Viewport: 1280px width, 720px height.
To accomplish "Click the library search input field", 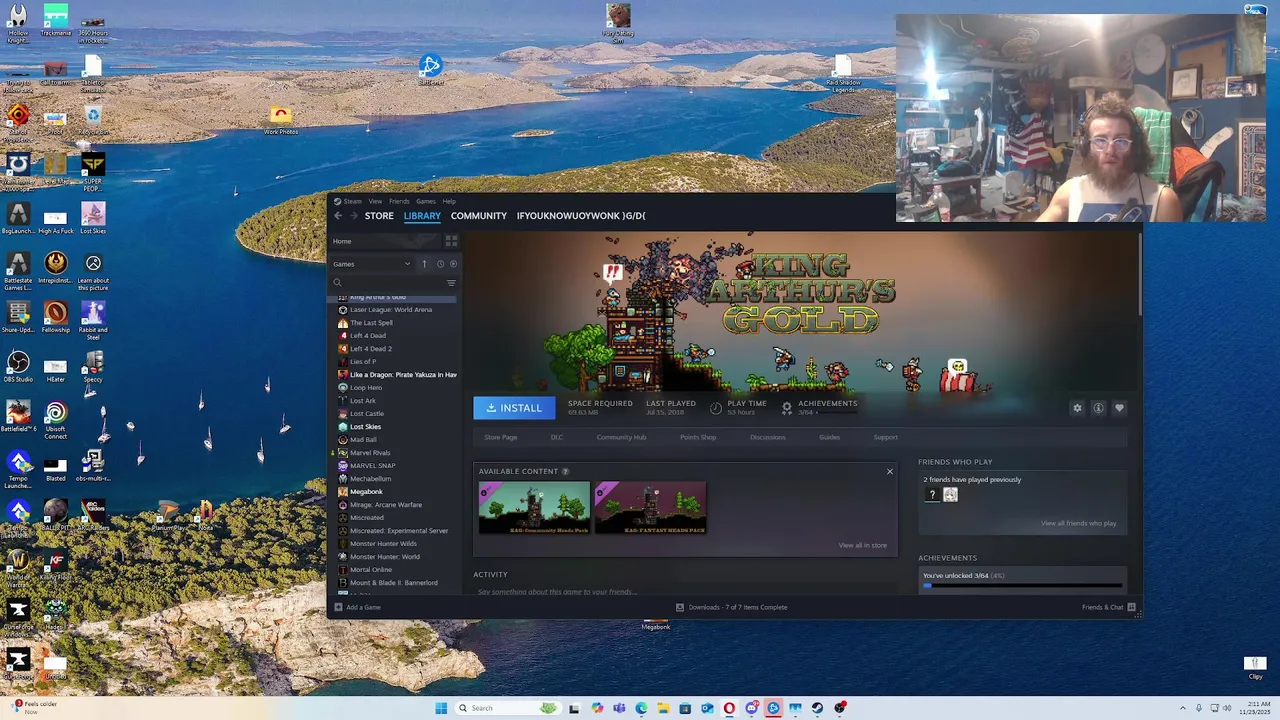I will pyautogui.click(x=392, y=283).
